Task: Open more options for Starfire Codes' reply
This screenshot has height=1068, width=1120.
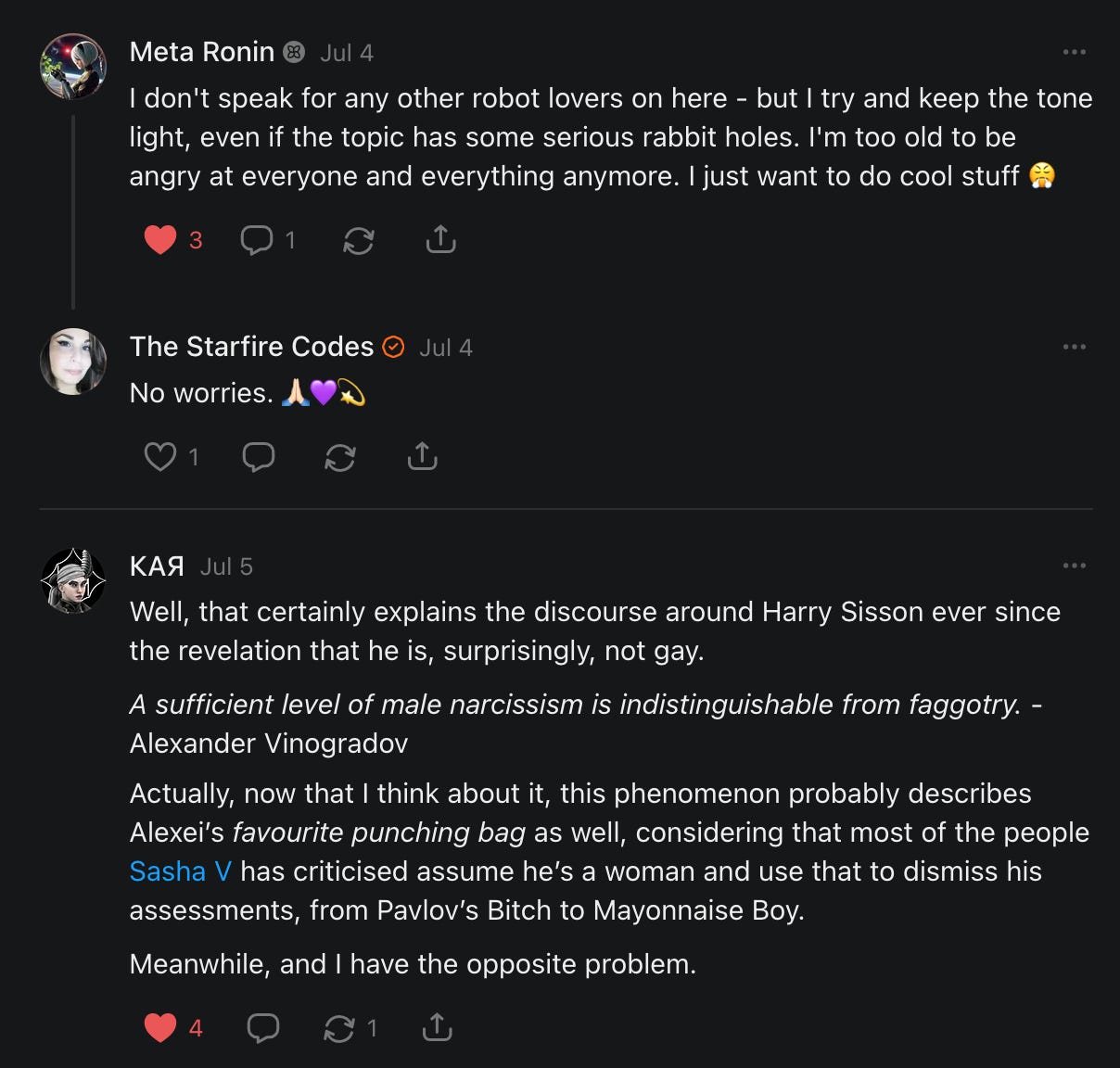Action: (x=1074, y=347)
